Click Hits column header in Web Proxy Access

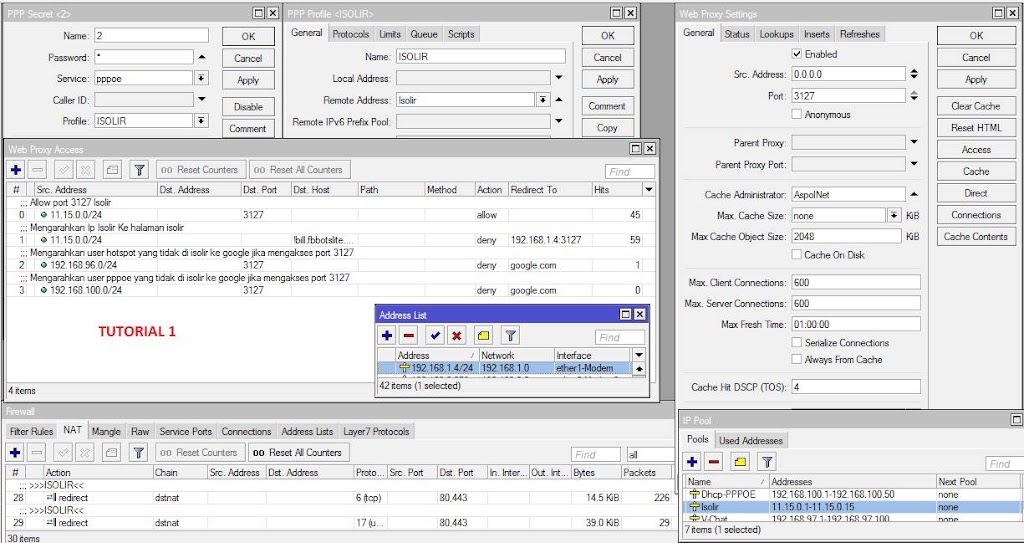pyautogui.click(x=616, y=189)
